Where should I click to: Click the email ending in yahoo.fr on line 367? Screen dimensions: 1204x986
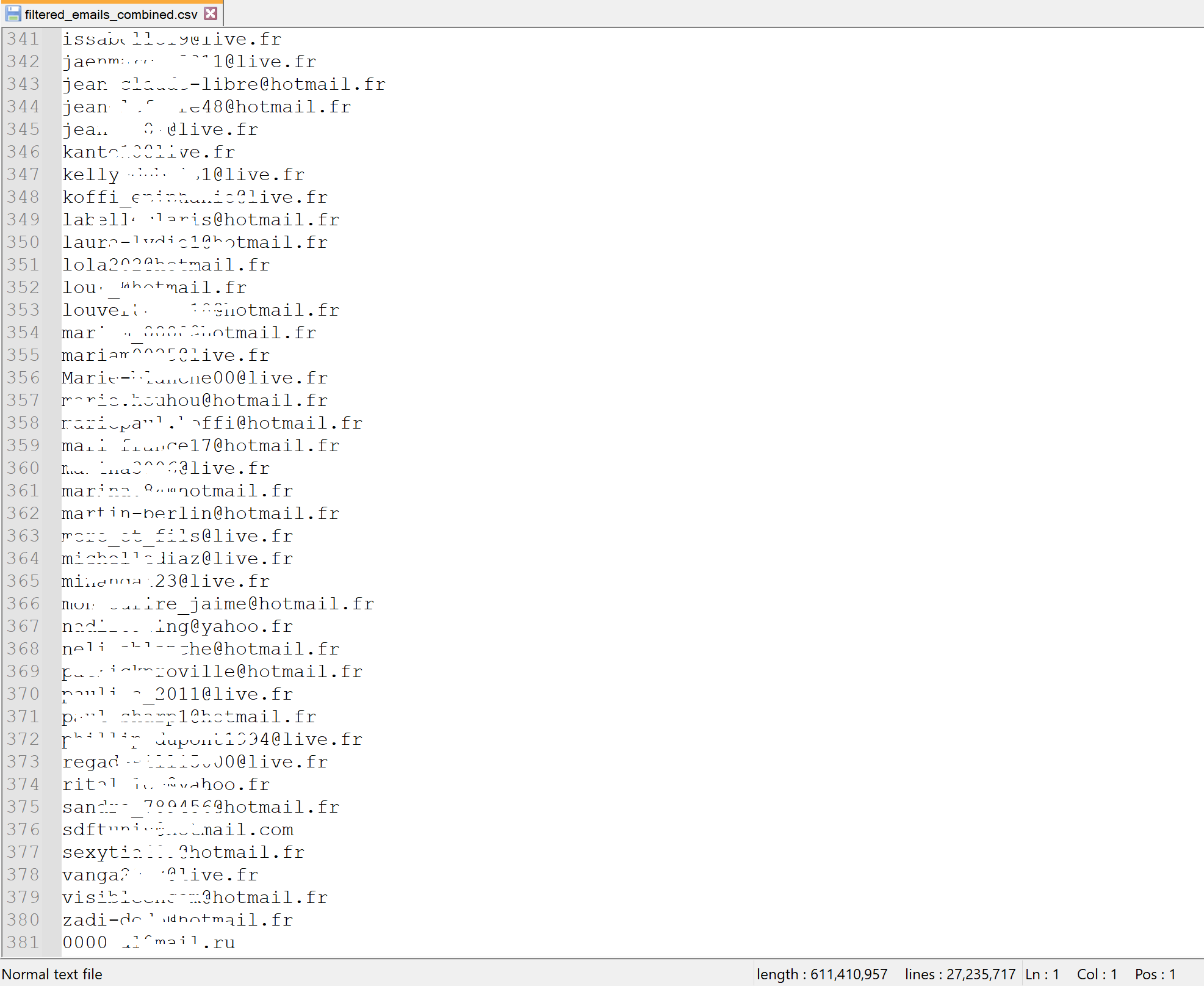coord(177,626)
